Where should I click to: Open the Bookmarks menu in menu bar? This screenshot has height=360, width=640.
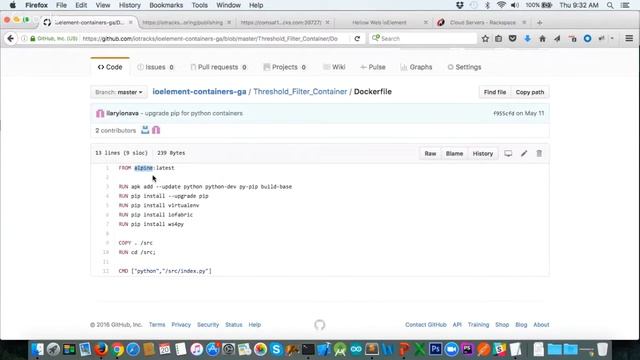click(x=166, y=5)
